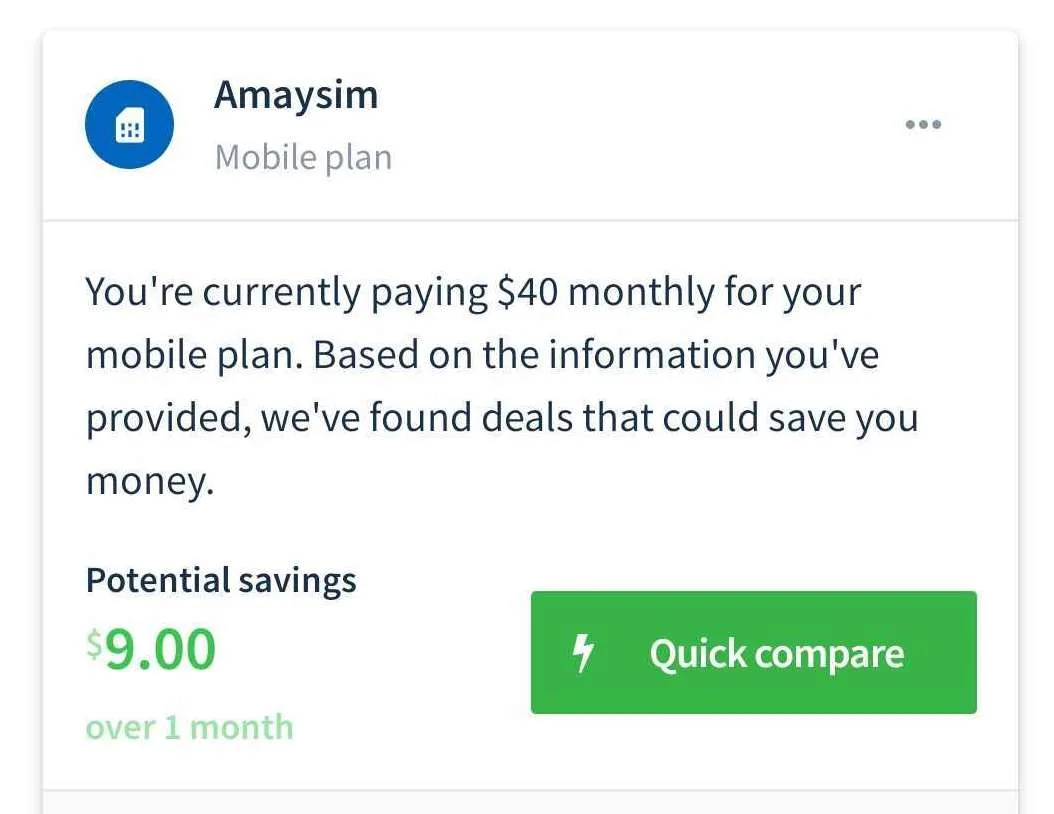Image resolution: width=1054 pixels, height=814 pixels.
Task: Click the Potential savings heading
Action: tap(221, 580)
